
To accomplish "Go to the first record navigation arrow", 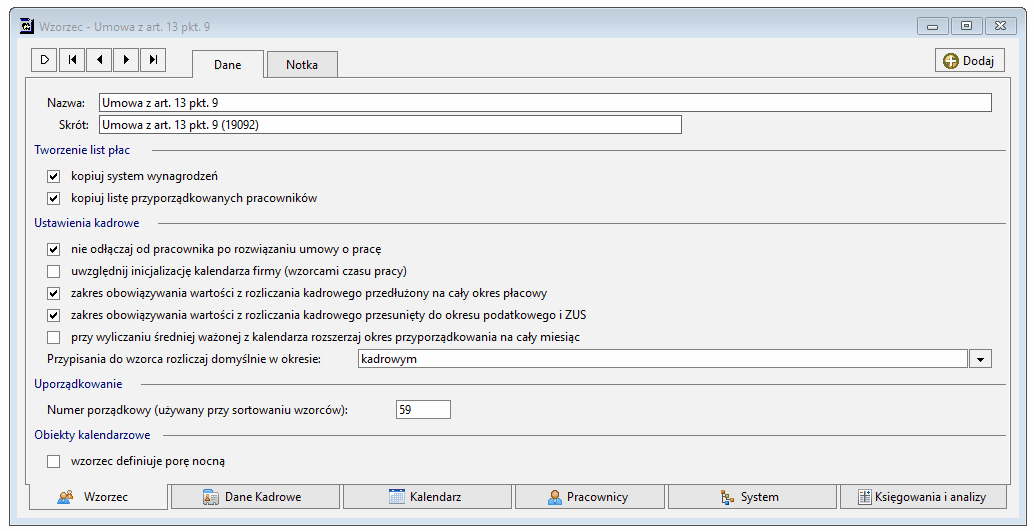I will 72,59.
